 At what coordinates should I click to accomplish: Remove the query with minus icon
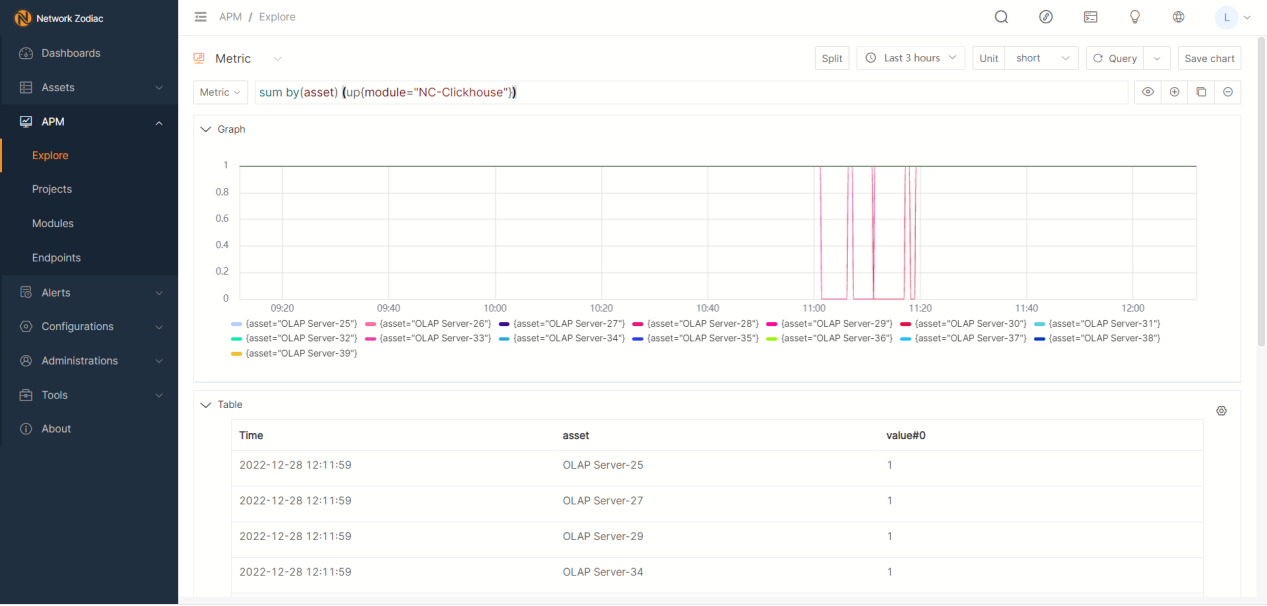[x=1228, y=92]
